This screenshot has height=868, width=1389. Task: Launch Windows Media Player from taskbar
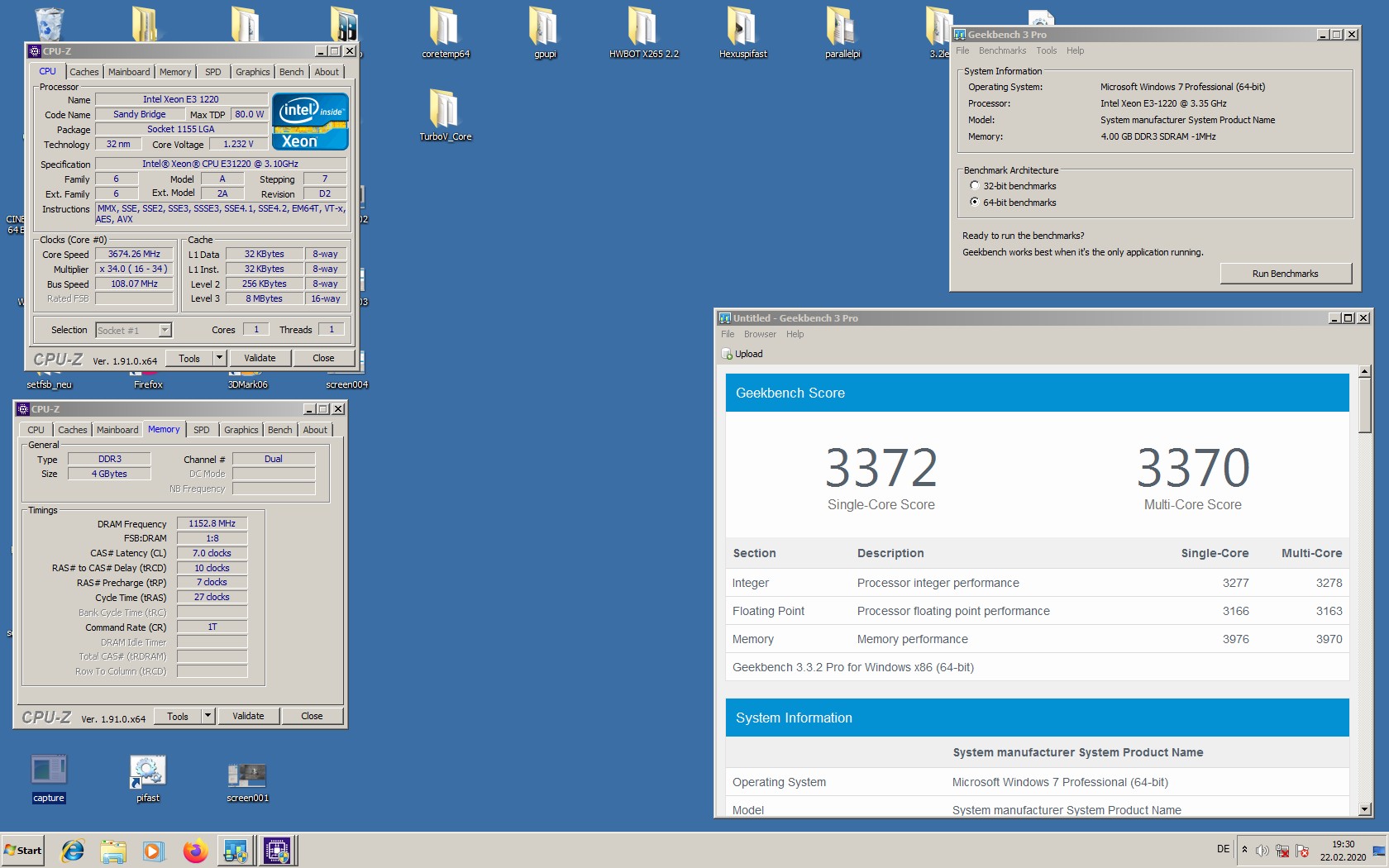(153, 850)
